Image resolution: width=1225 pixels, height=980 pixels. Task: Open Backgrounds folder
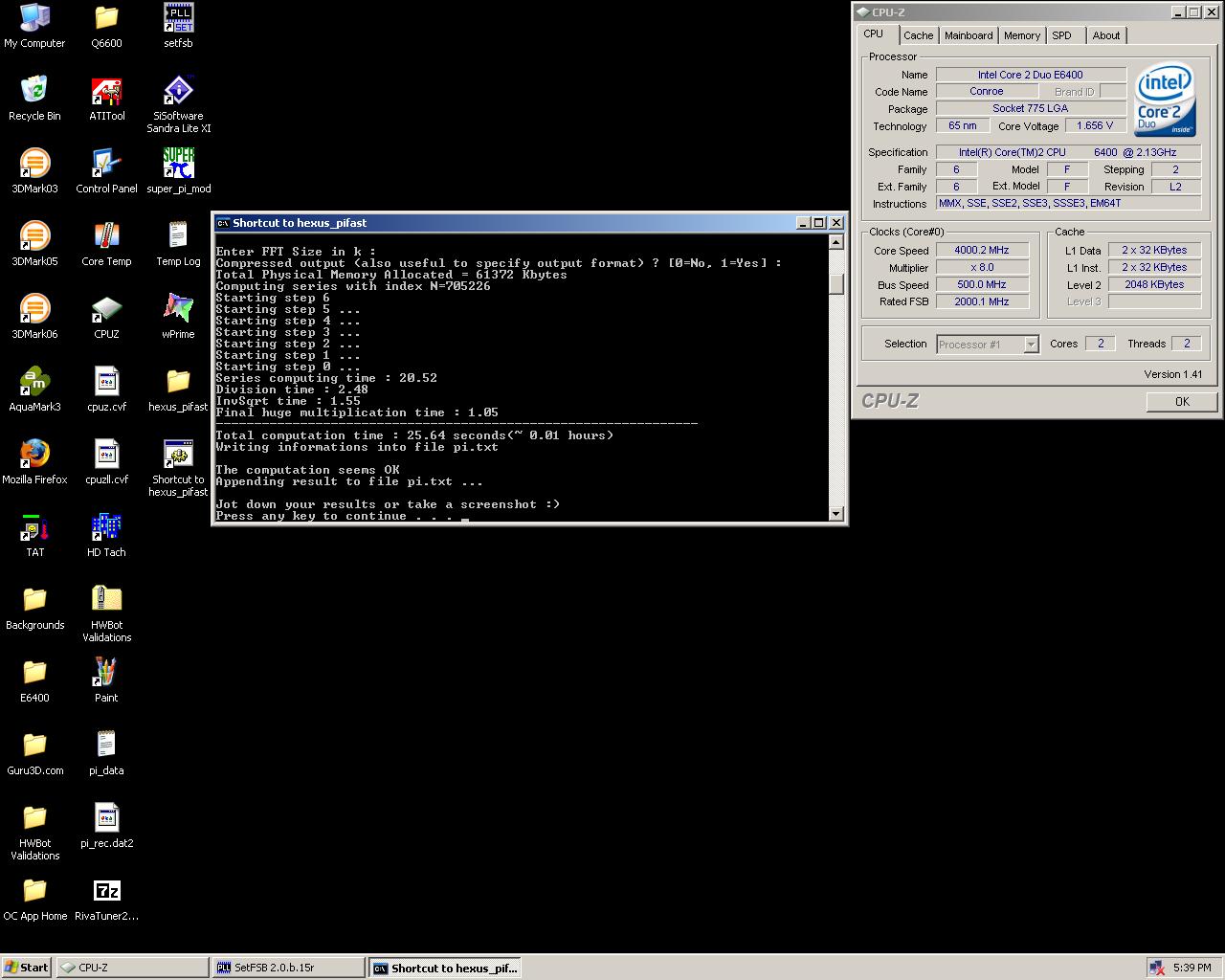point(34,608)
